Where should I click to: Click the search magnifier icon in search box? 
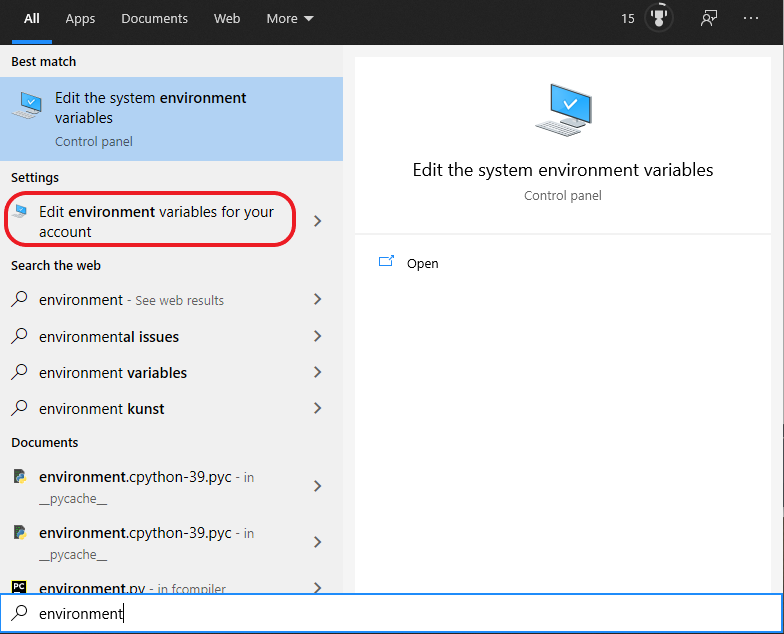click(19, 613)
